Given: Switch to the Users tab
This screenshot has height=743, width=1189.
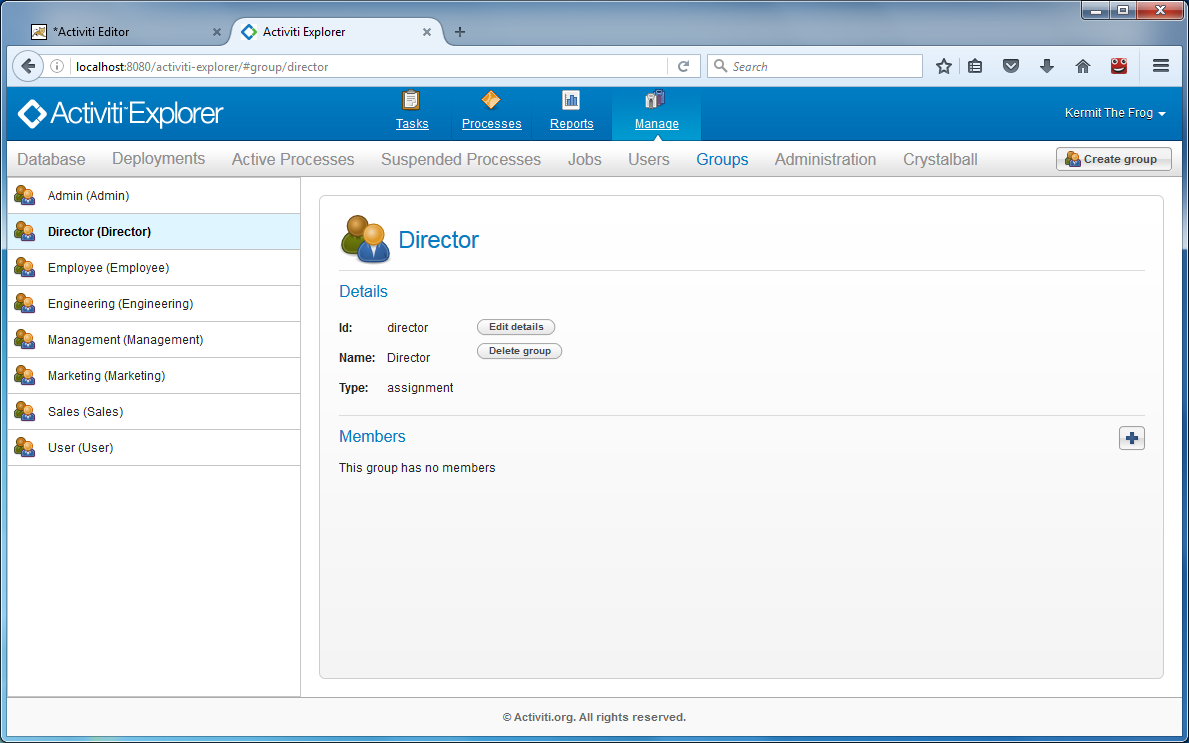Looking at the screenshot, I should (648, 159).
